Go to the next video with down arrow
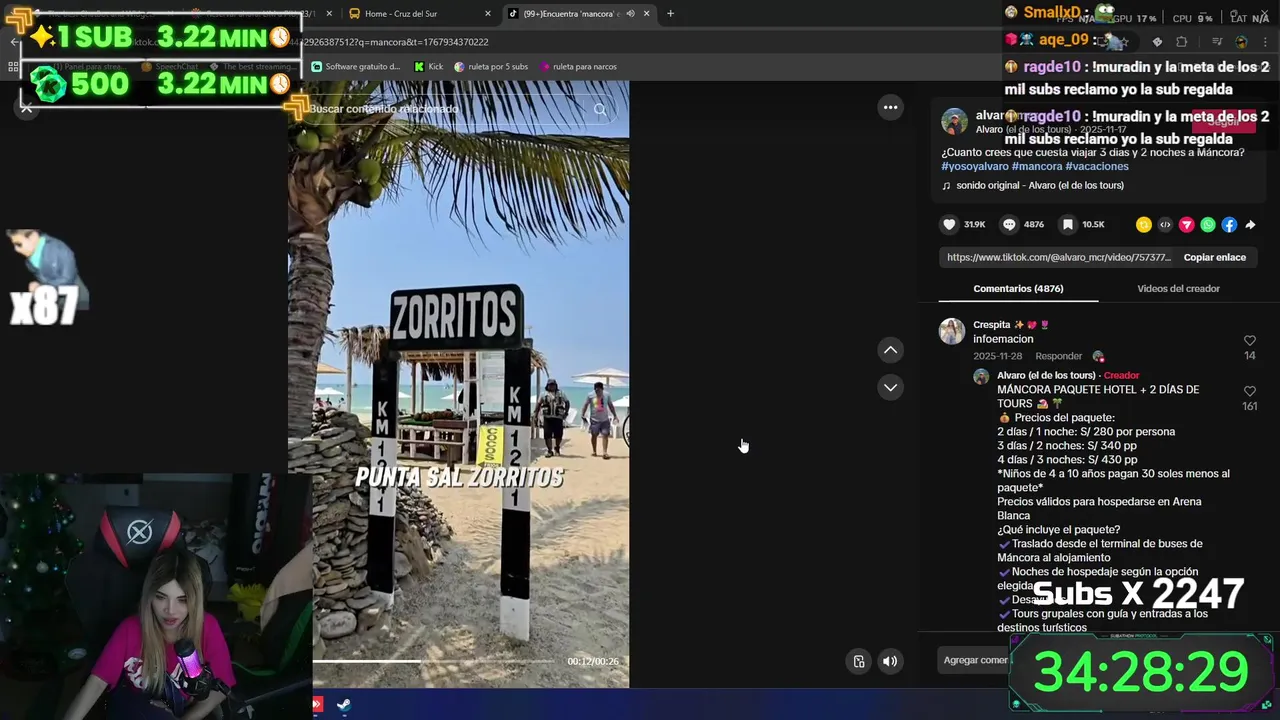Screen dimensions: 1280x720 890,387
